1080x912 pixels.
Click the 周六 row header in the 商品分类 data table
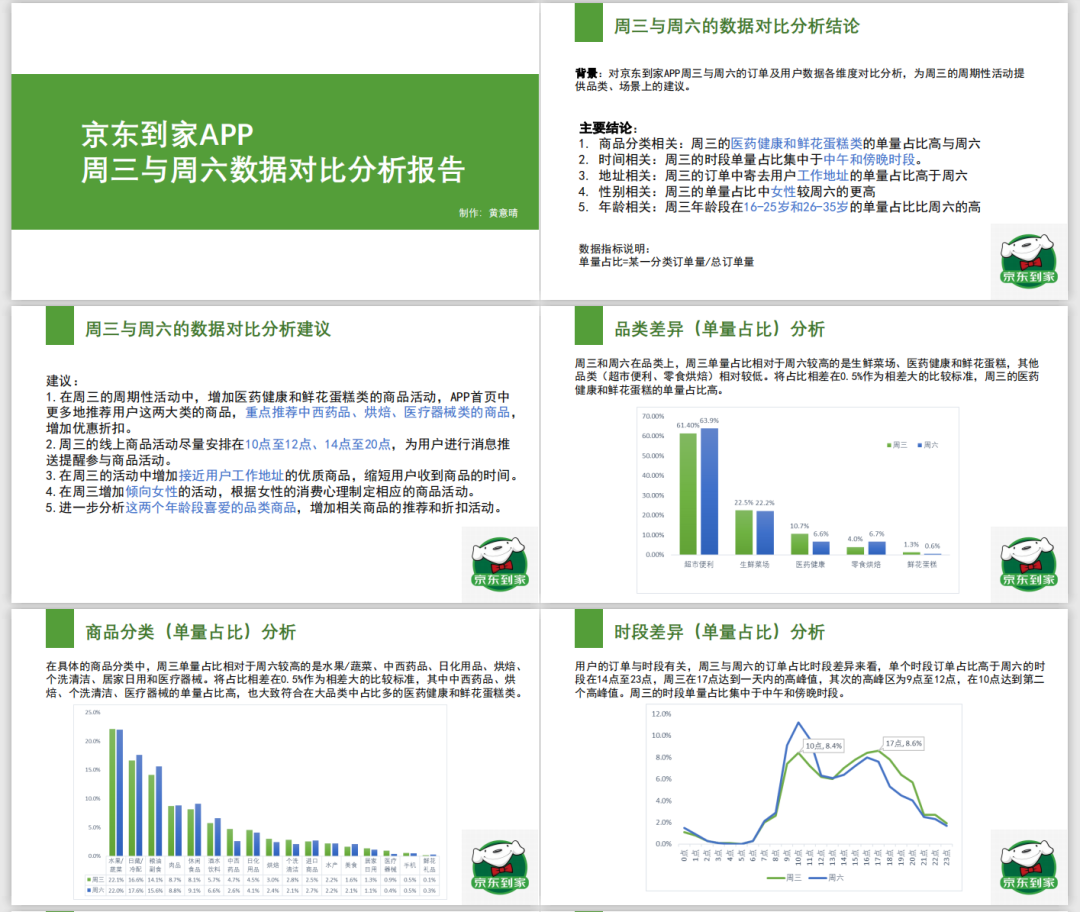coord(95,890)
